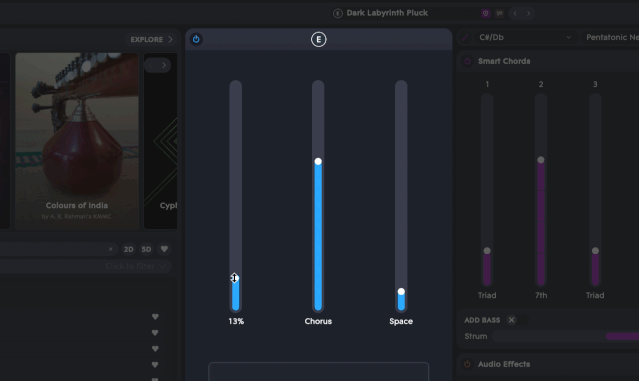The height and width of the screenshot is (381, 639).
Task: Open the Pentatonic scale dropdown
Action: 611,37
